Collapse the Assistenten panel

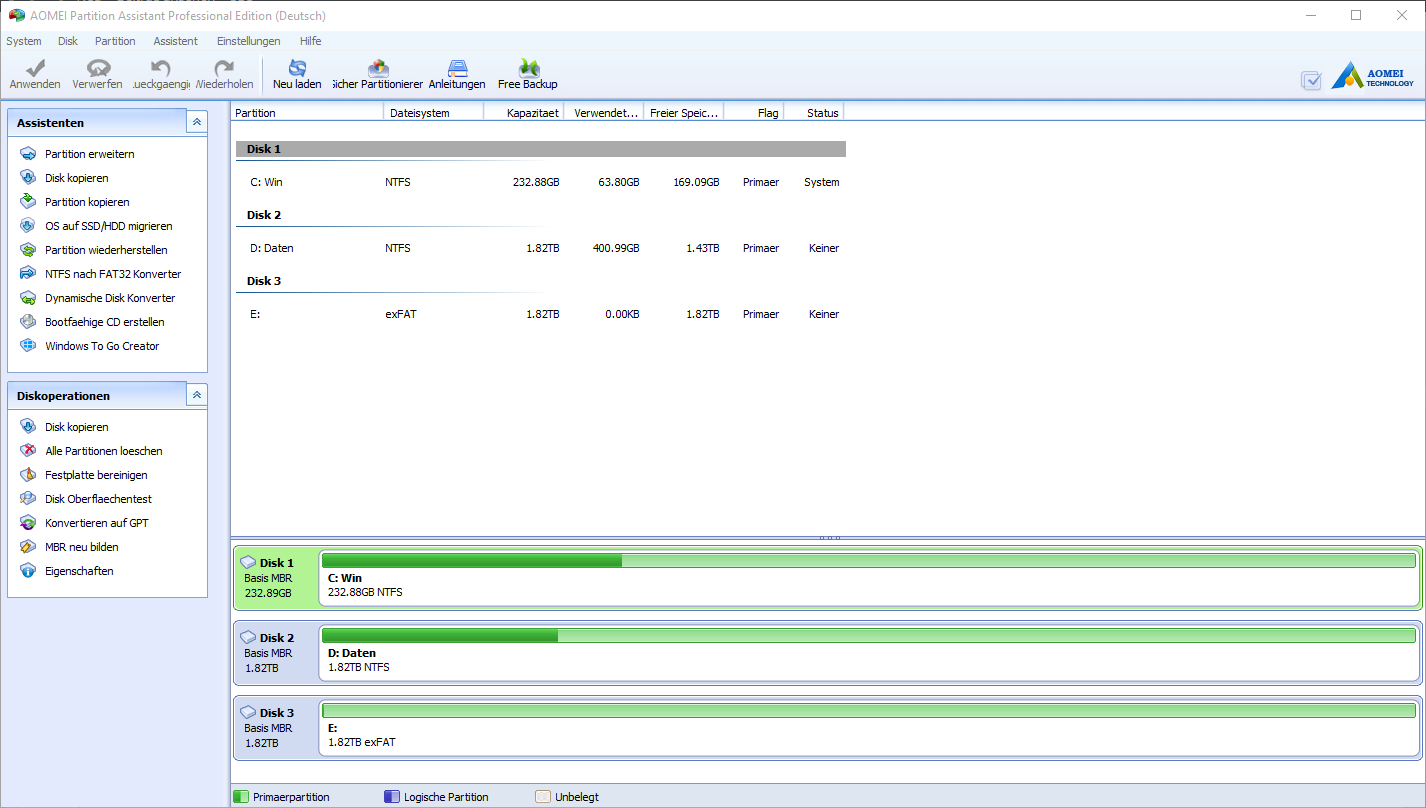pos(197,122)
